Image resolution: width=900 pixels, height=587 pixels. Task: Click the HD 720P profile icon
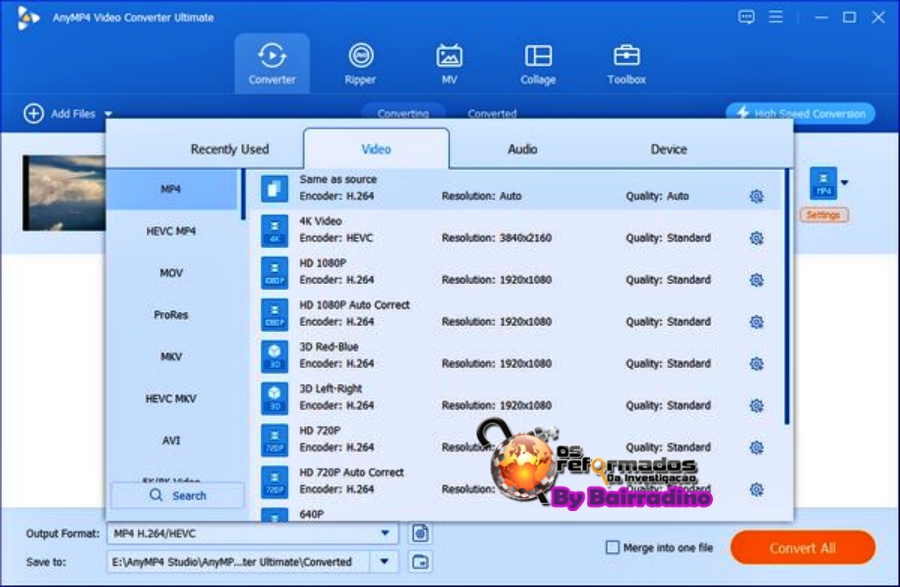[x=274, y=440]
